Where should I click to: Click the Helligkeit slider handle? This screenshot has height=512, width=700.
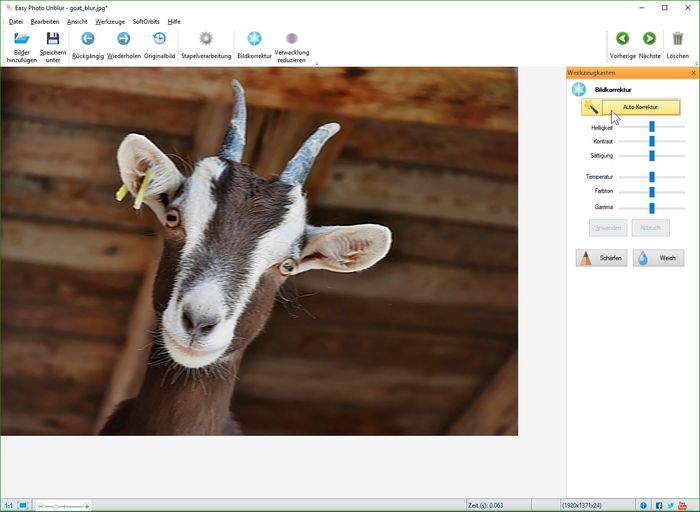click(x=652, y=127)
